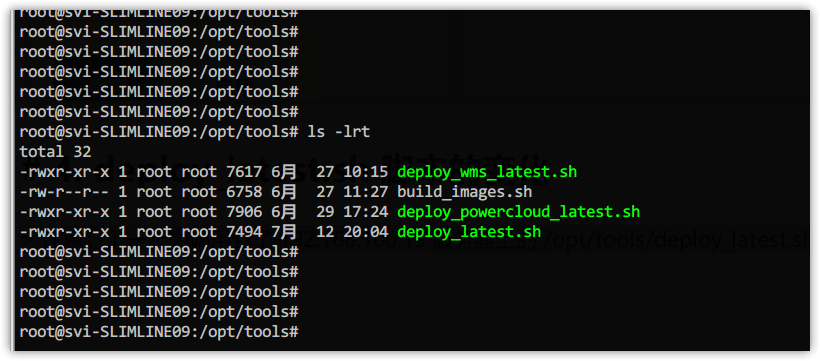Viewport: 820px width, 361px height.
Task: Click the deploy_powercloud_latest.sh filename
Action: click(x=518, y=212)
